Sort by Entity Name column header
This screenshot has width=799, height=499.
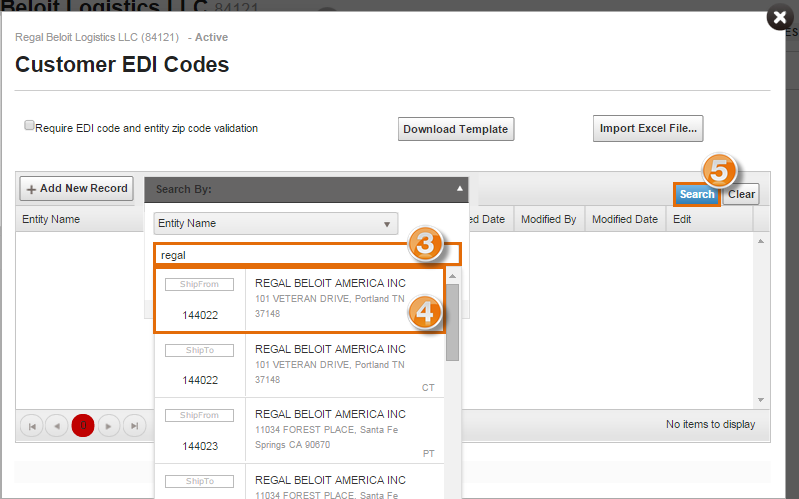coord(51,219)
